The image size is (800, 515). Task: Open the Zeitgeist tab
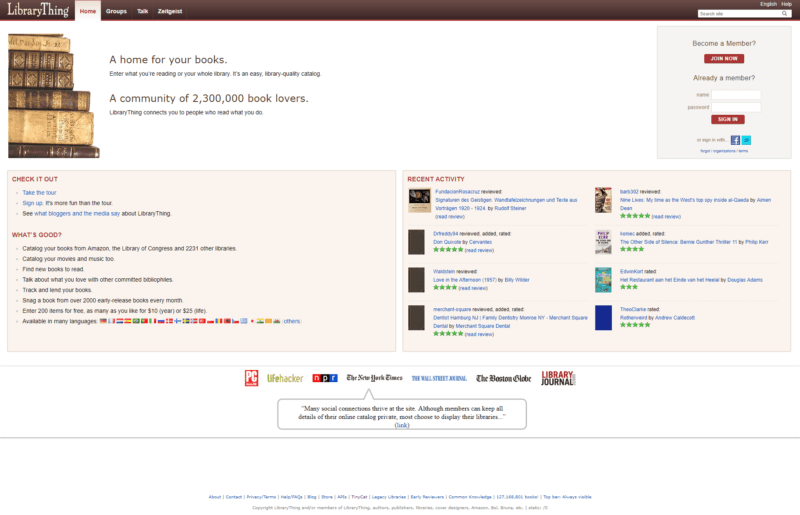170,11
